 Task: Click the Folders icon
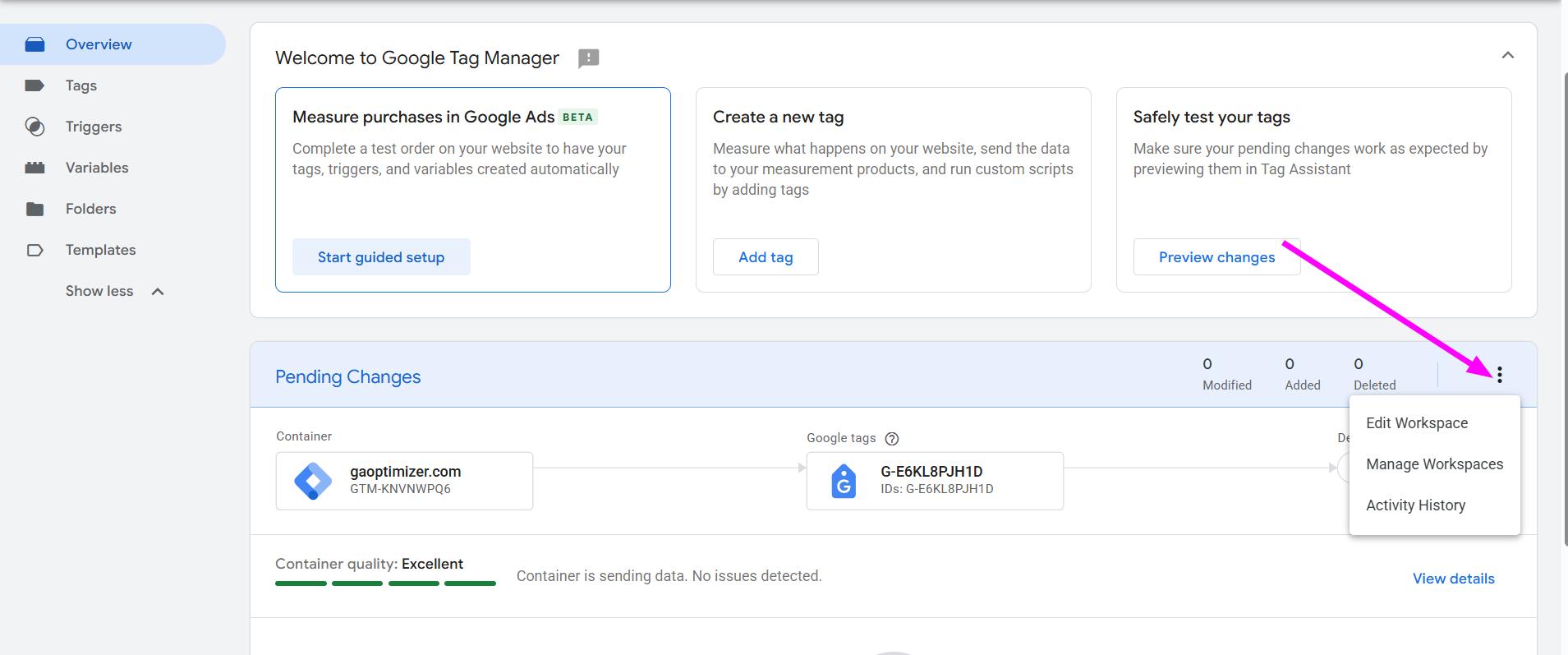click(x=34, y=209)
